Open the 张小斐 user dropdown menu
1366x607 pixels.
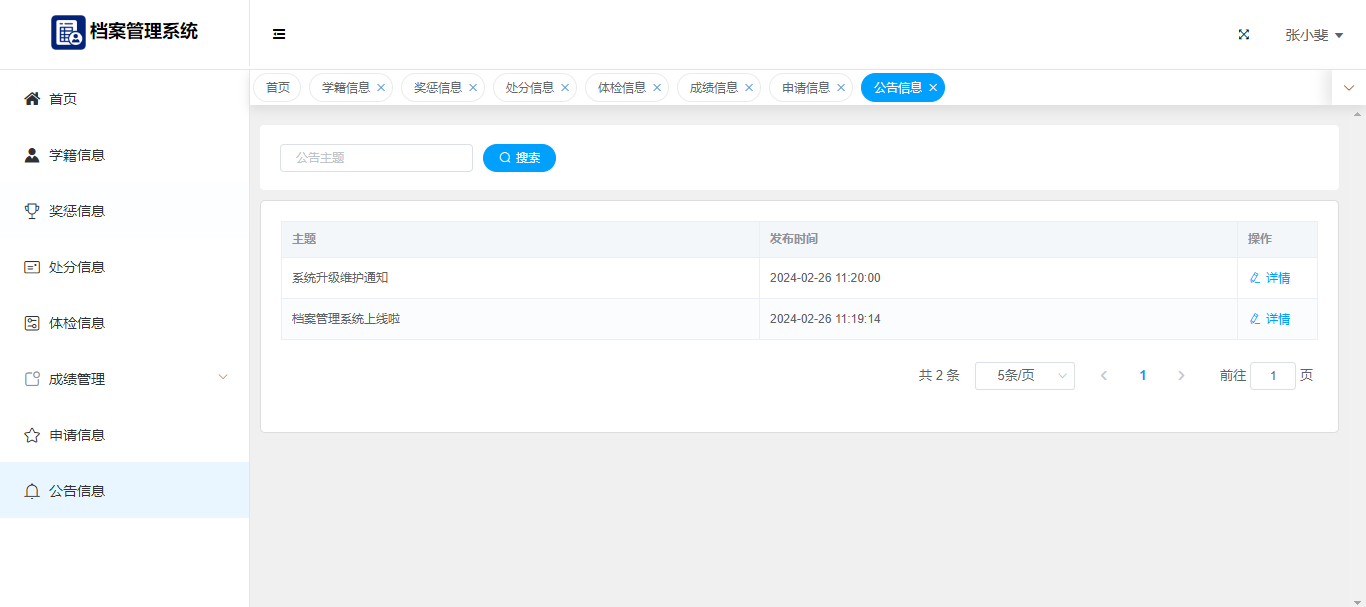coord(1313,35)
